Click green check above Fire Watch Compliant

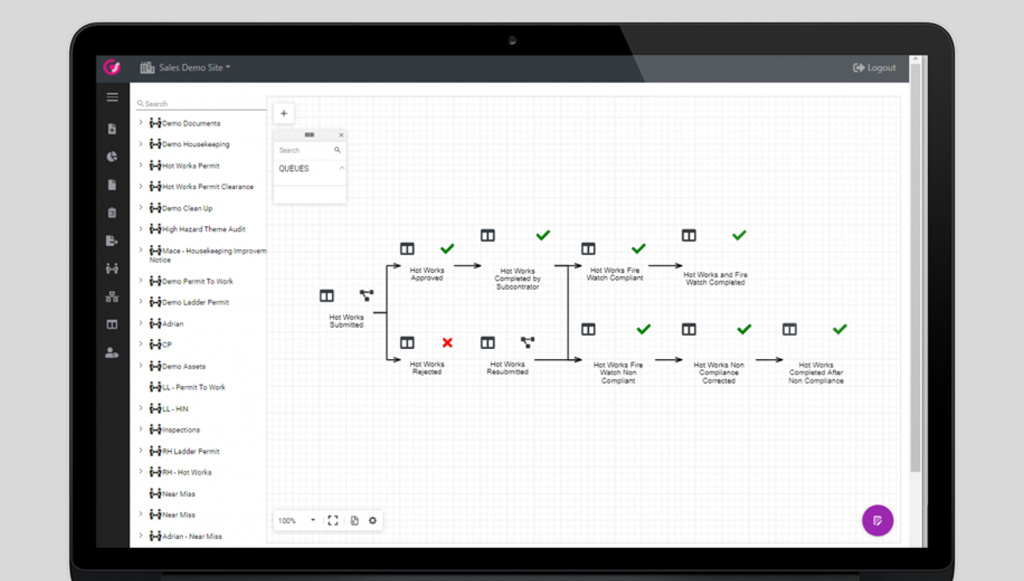[x=639, y=249]
